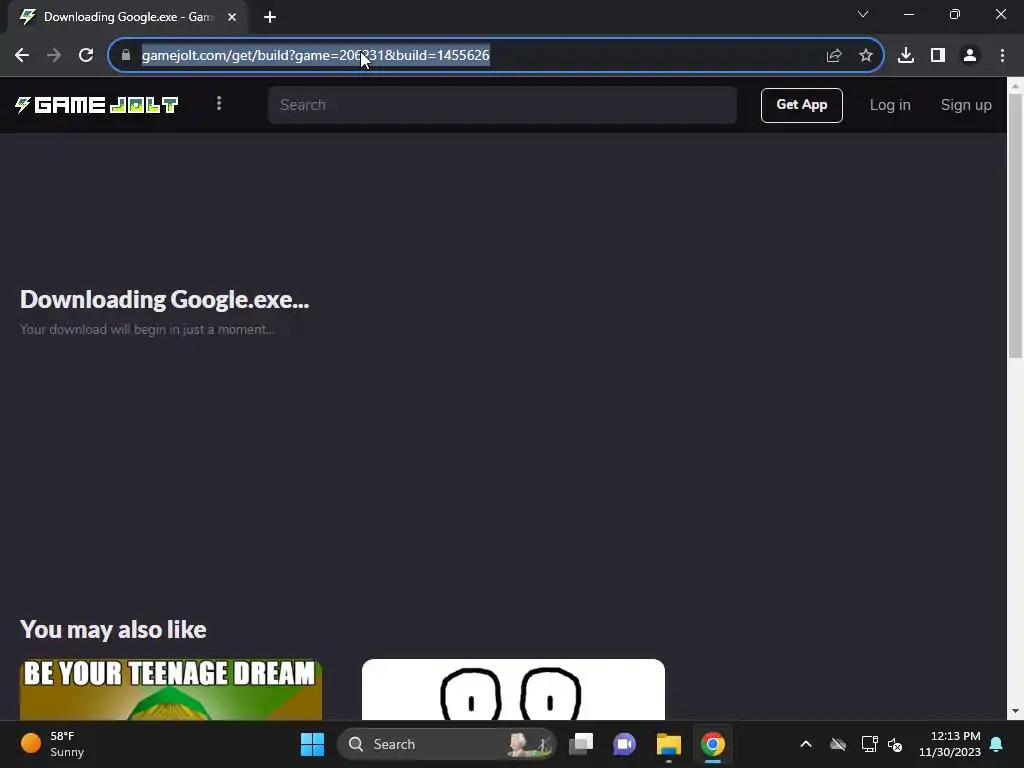Click the 'You may also like' heading
Screen dimensions: 1024x768
coord(113,629)
